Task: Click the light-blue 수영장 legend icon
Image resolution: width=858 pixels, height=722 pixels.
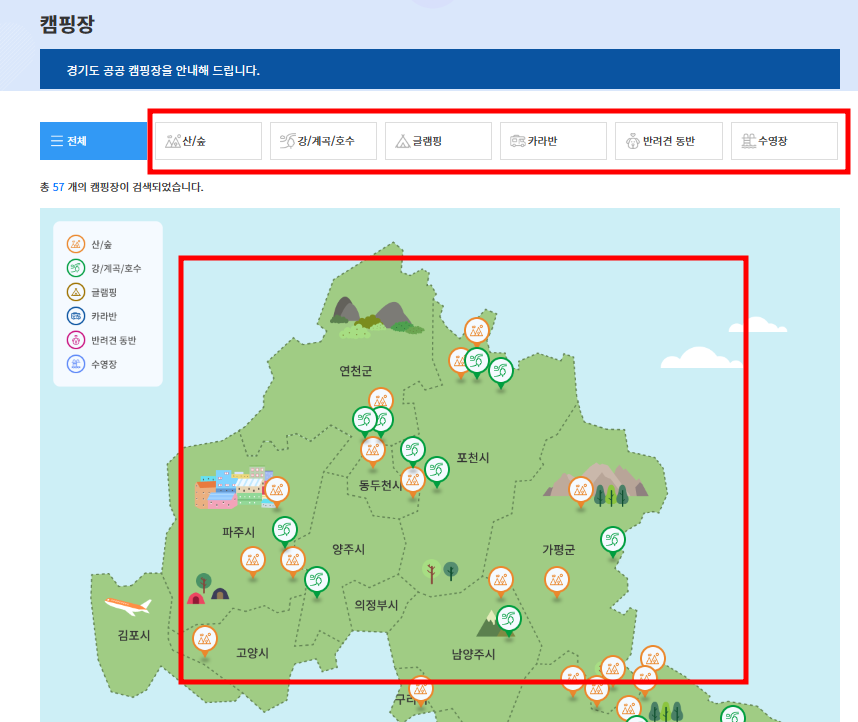Action: 76,363
